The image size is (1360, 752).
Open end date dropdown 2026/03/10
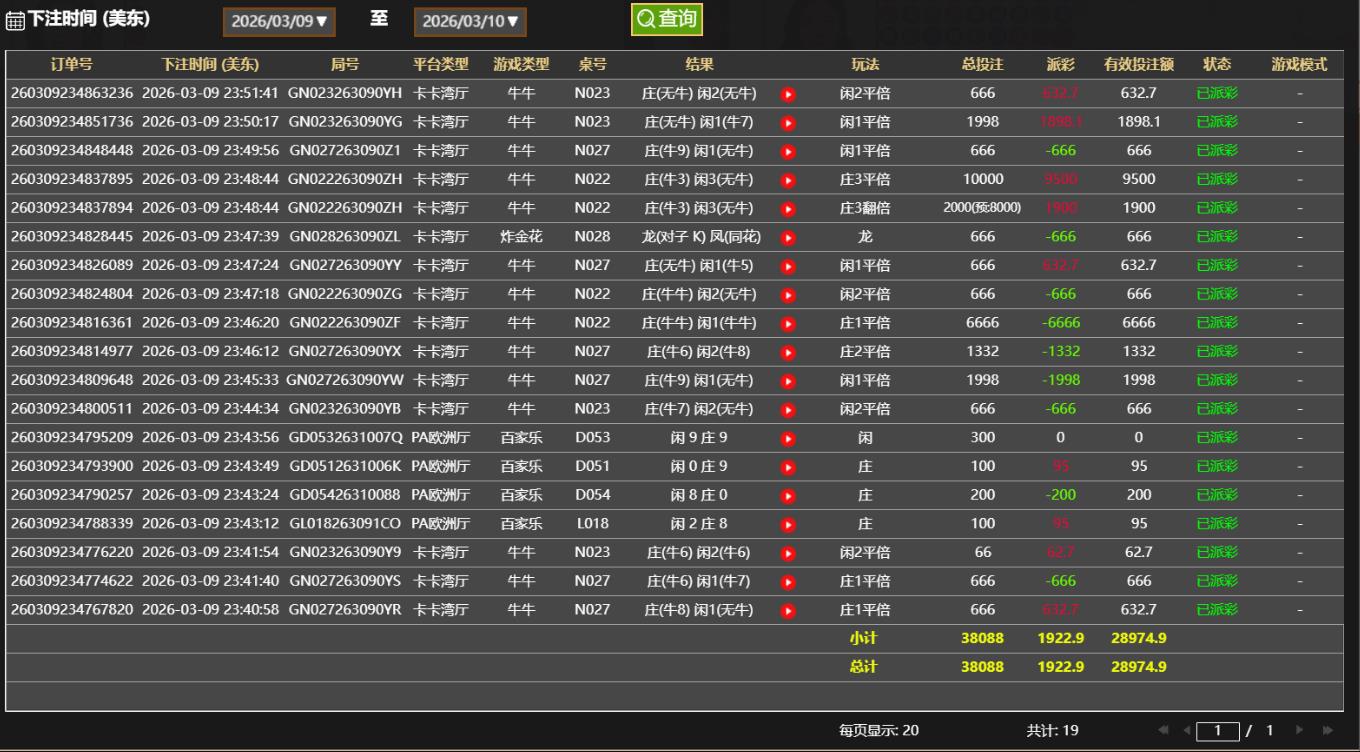coord(470,21)
